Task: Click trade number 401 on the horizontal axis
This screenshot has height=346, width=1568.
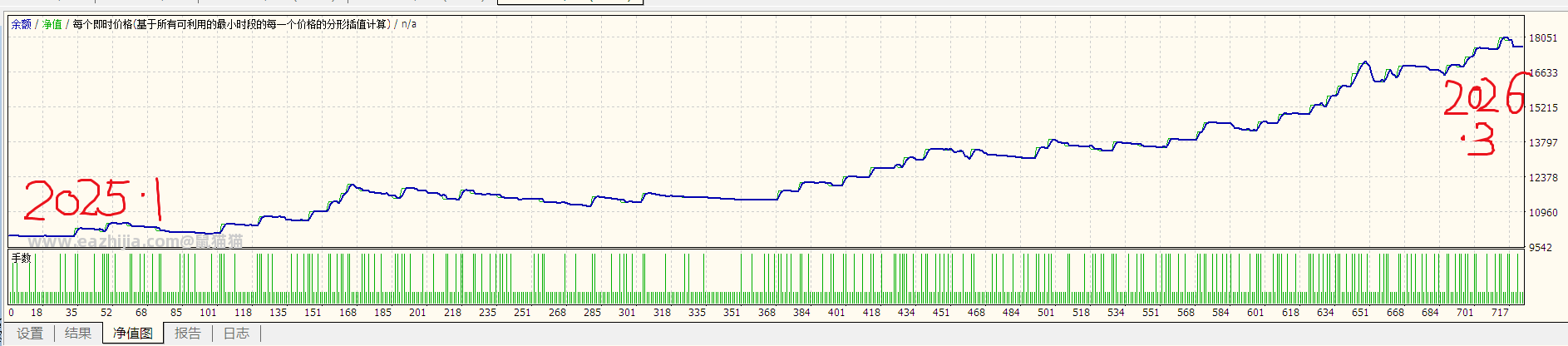Action: tap(836, 313)
